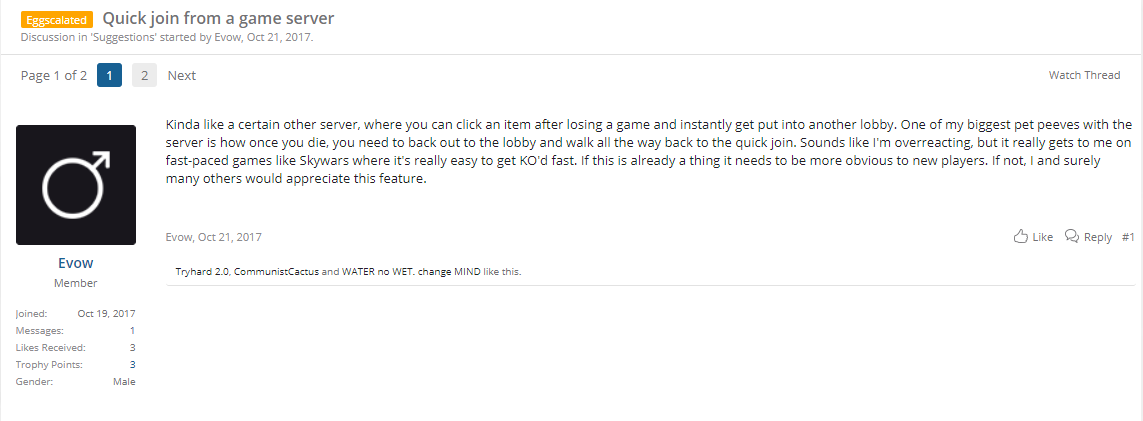Click the Messages count in user info

pos(133,331)
